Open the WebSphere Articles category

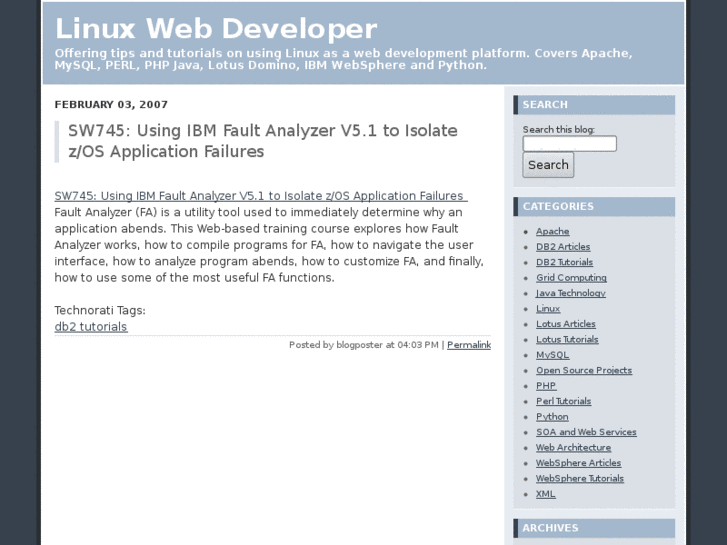(x=578, y=463)
